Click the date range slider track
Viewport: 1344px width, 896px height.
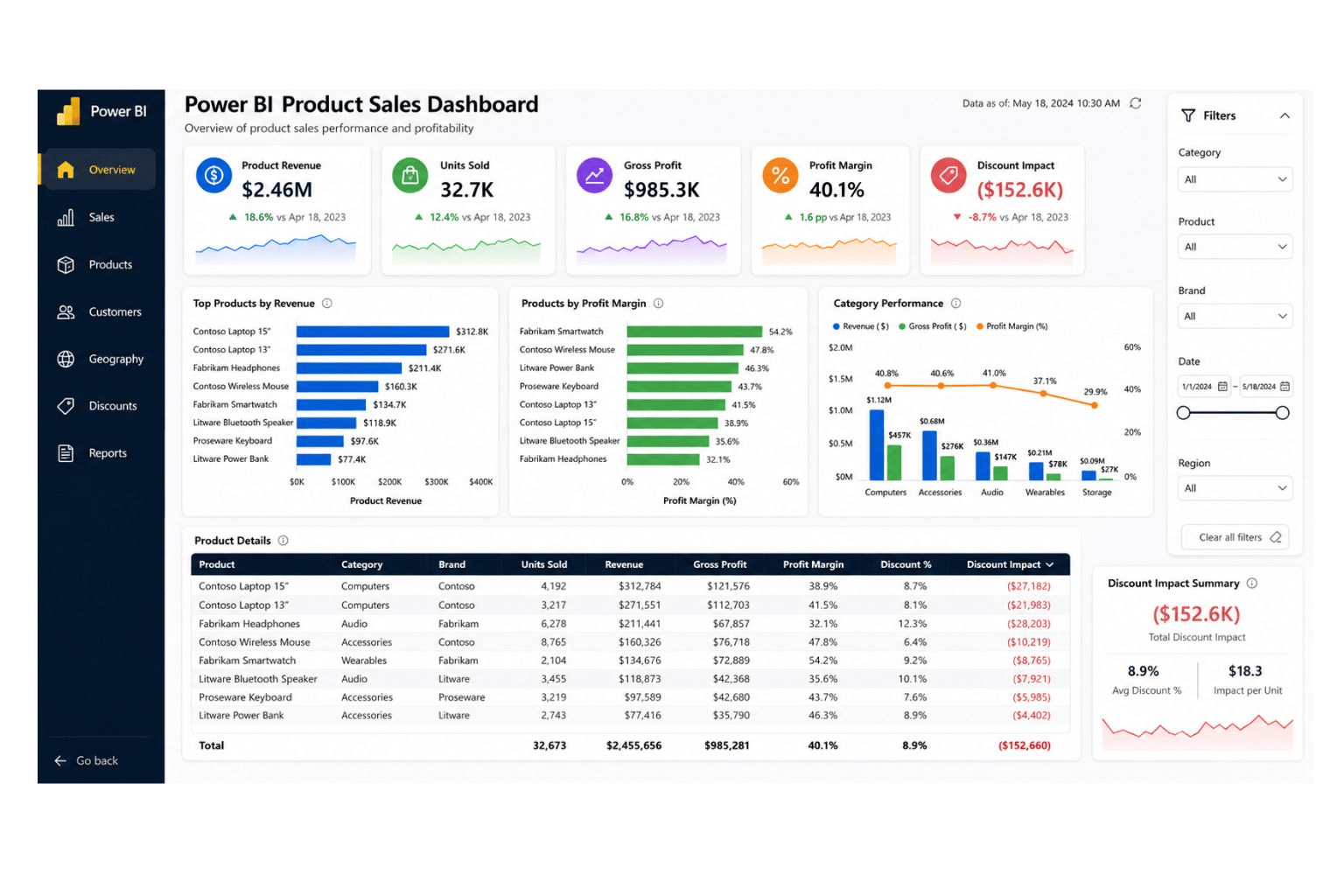pyautogui.click(x=1233, y=412)
